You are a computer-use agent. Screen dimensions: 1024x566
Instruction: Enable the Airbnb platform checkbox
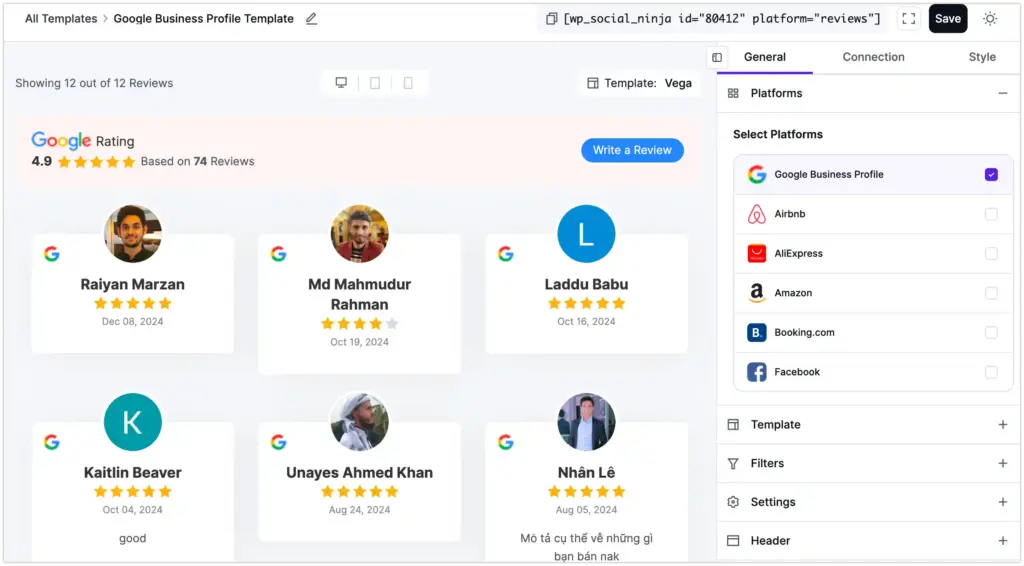991,214
